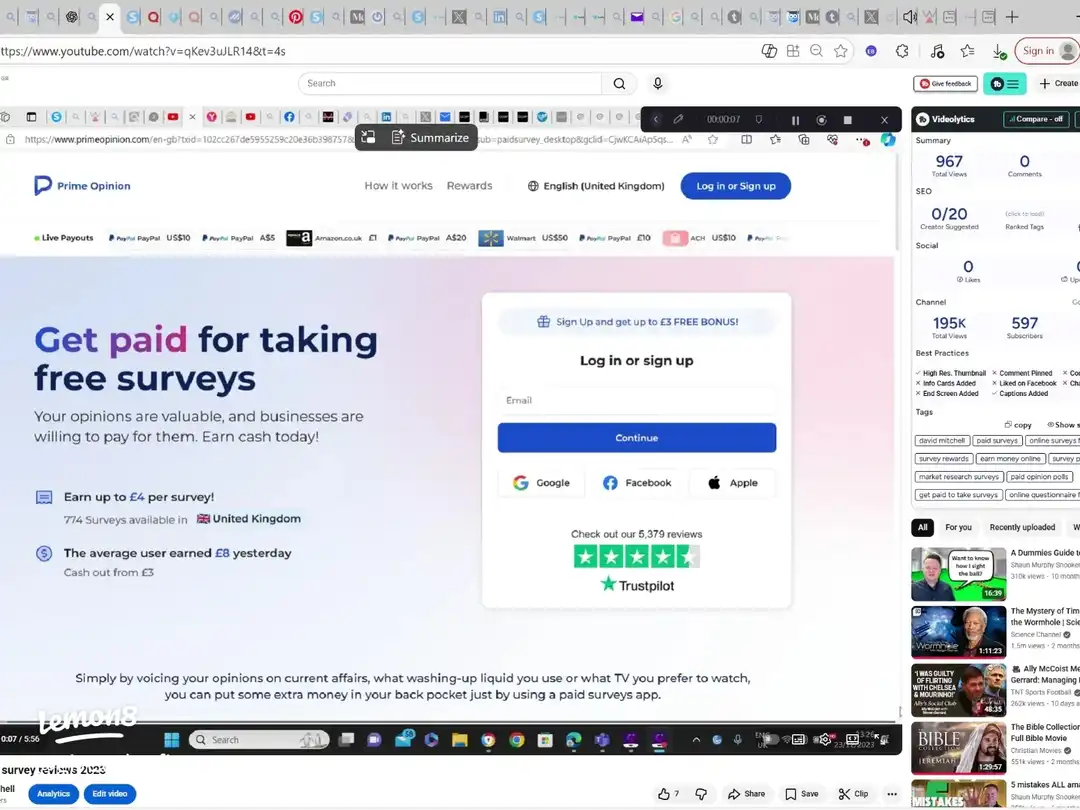The height and width of the screenshot is (810, 1080).
Task: Seek on the YouTube video progress bar
Action: [448, 723]
